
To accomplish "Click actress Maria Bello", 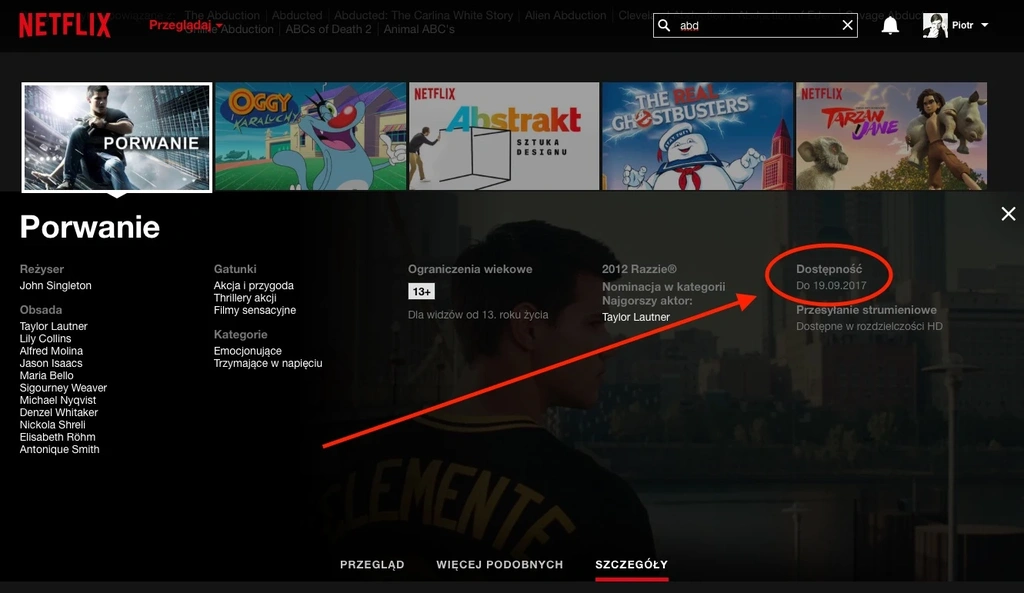I will (x=46, y=376).
